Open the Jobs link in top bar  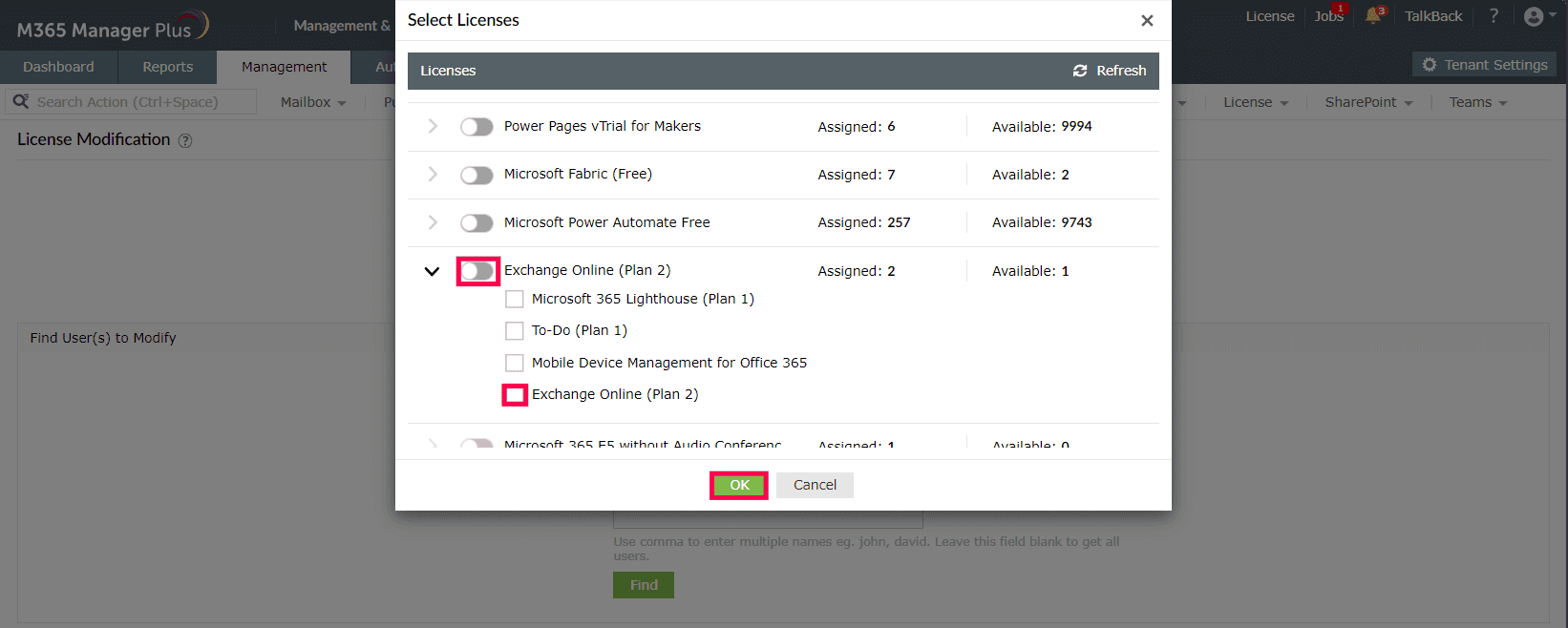tap(1328, 16)
